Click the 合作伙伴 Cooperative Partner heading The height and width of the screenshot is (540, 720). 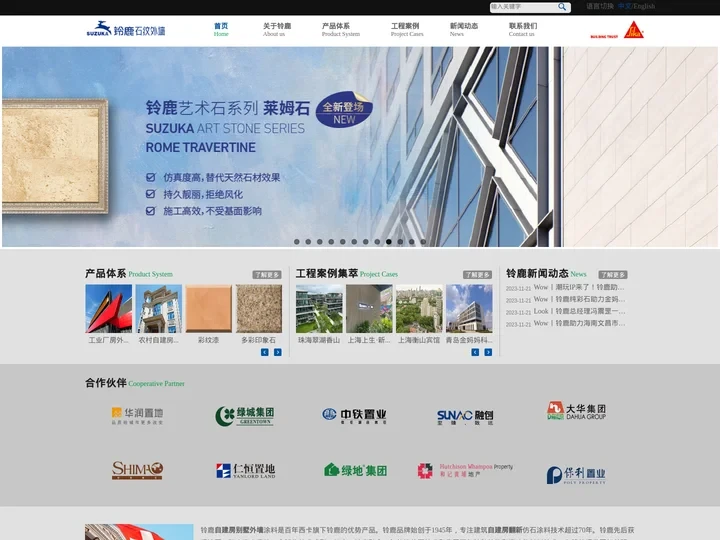tap(135, 383)
